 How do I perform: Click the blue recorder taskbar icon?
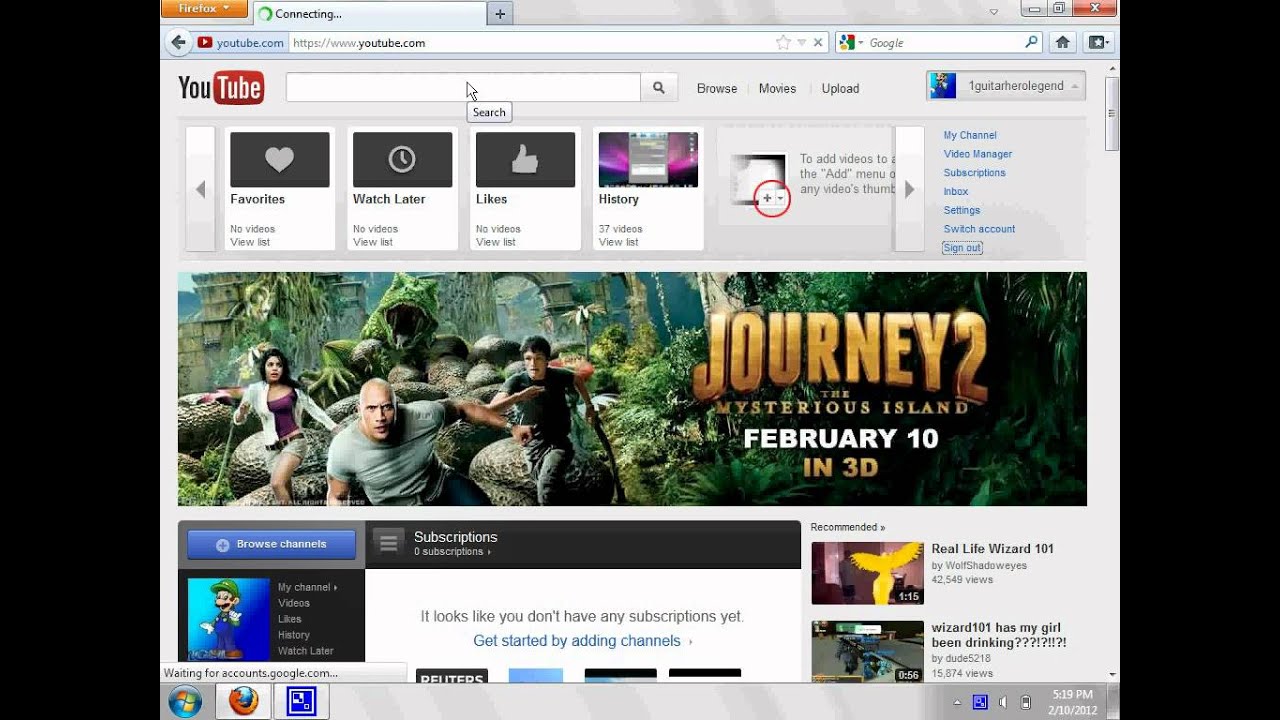(x=301, y=701)
